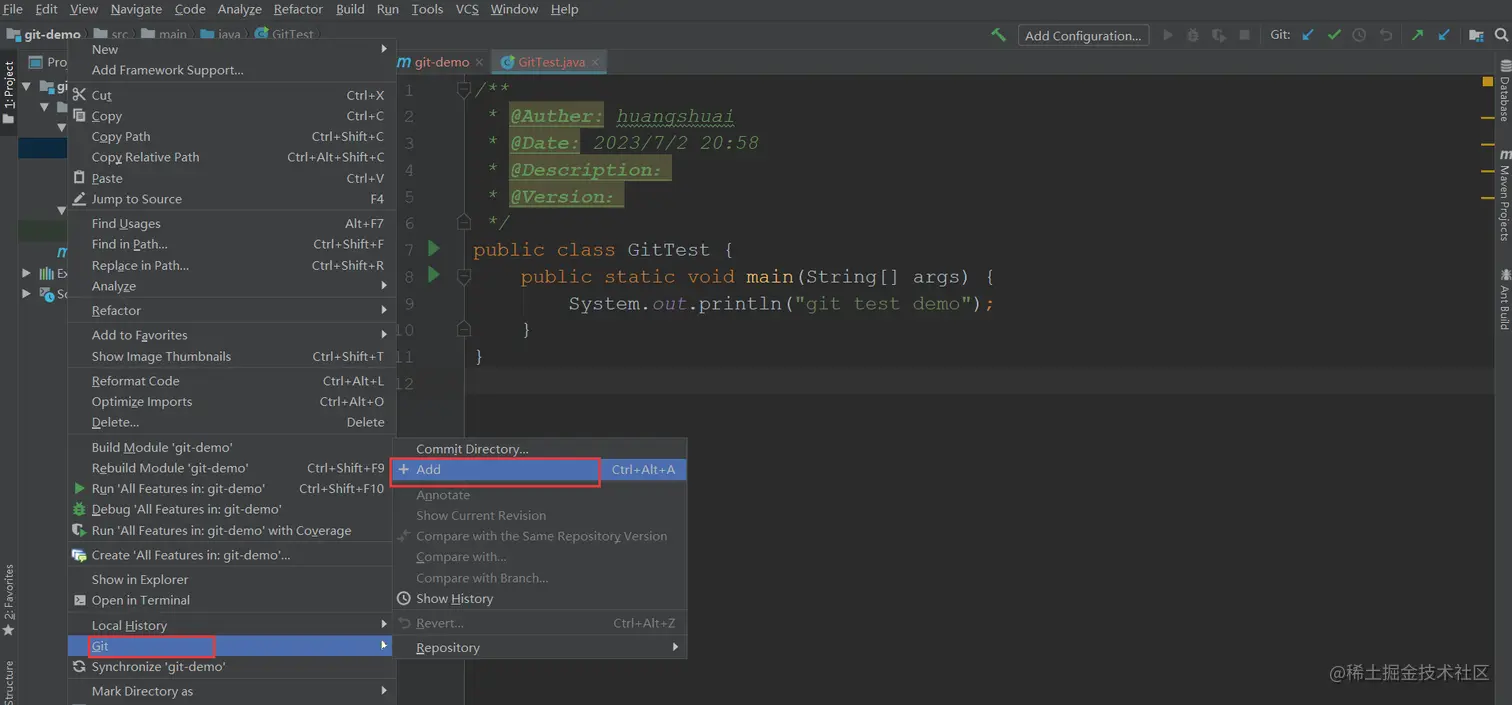Click the yellow warning marker at top of error stripe
The width and height of the screenshot is (1512, 705).
[1488, 81]
